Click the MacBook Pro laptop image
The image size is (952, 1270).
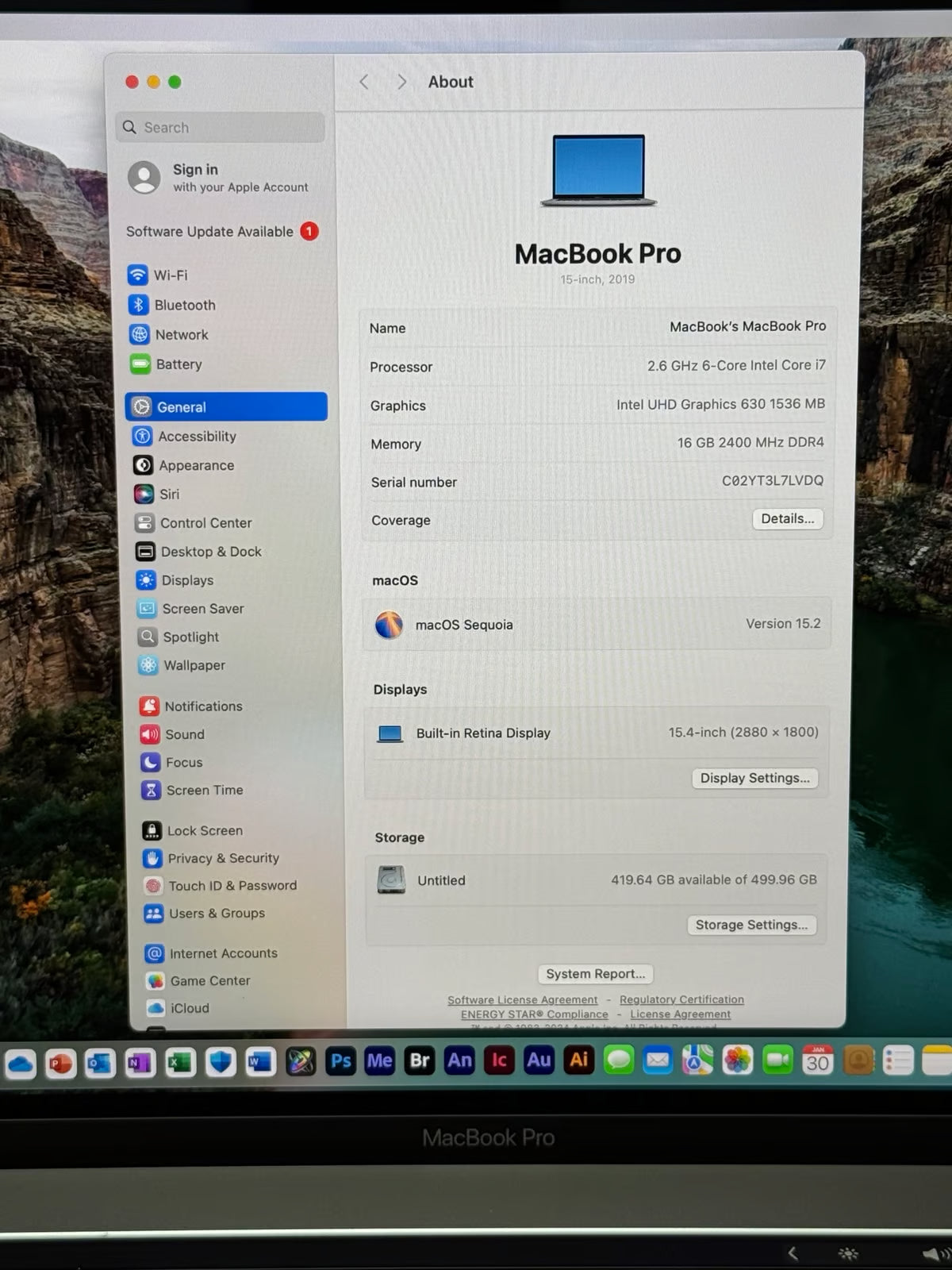click(599, 170)
